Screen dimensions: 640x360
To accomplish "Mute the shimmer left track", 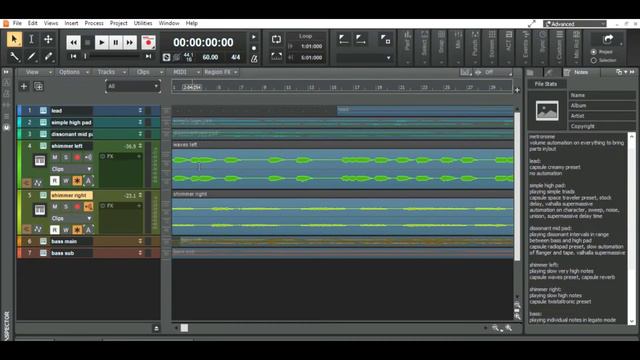I will pyautogui.click(x=55, y=157).
